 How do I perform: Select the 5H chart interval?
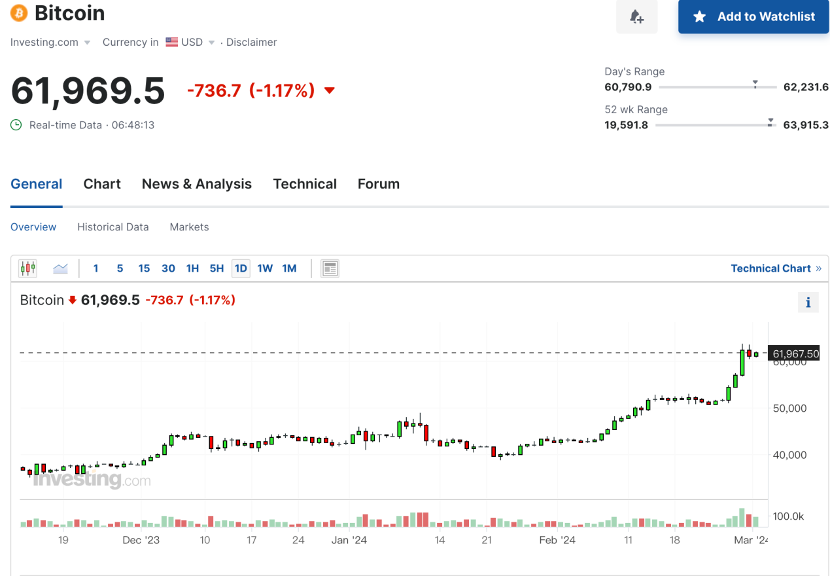pos(216,268)
